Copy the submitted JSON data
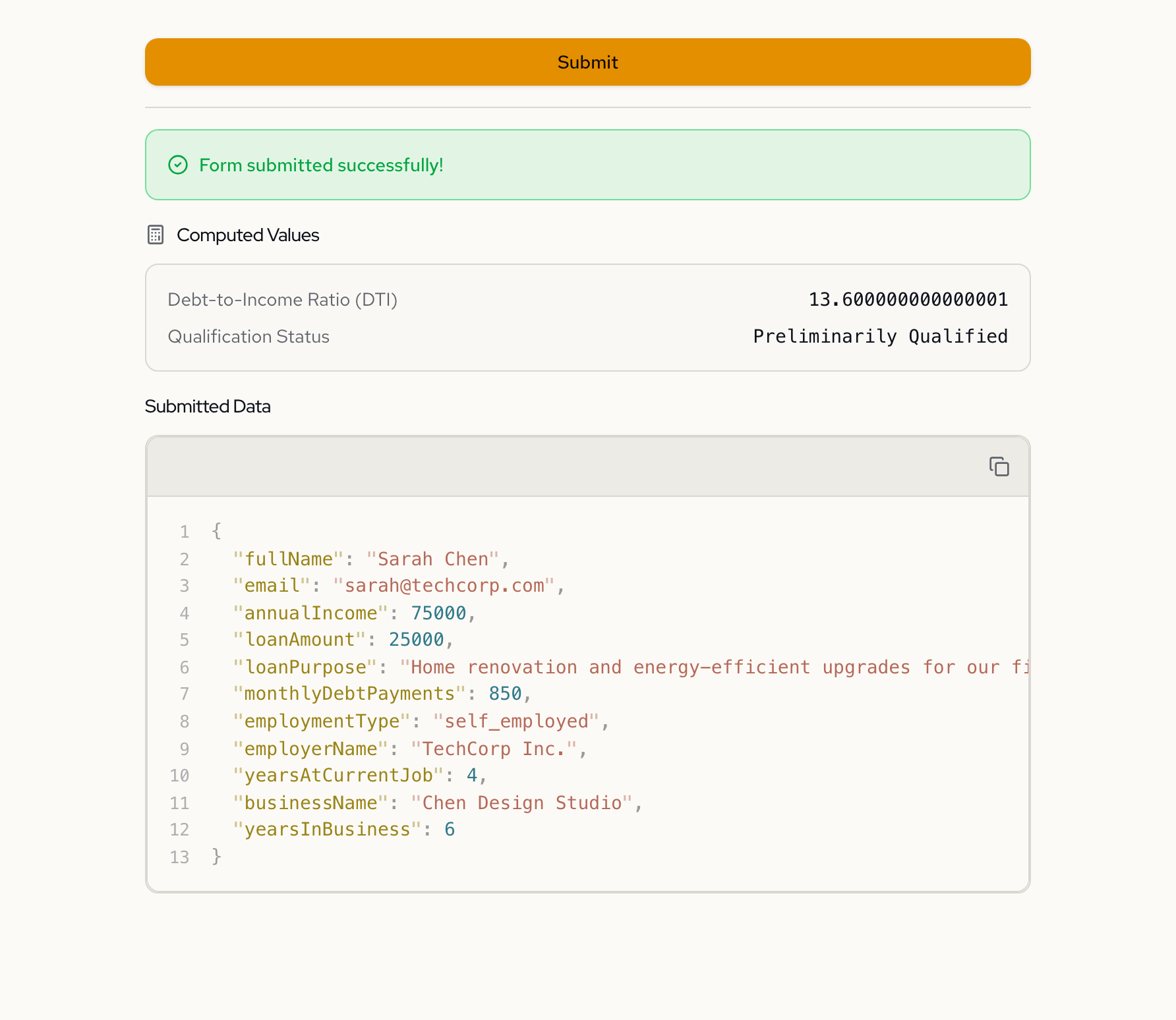Viewport: 1176px width, 1020px height. [999, 467]
